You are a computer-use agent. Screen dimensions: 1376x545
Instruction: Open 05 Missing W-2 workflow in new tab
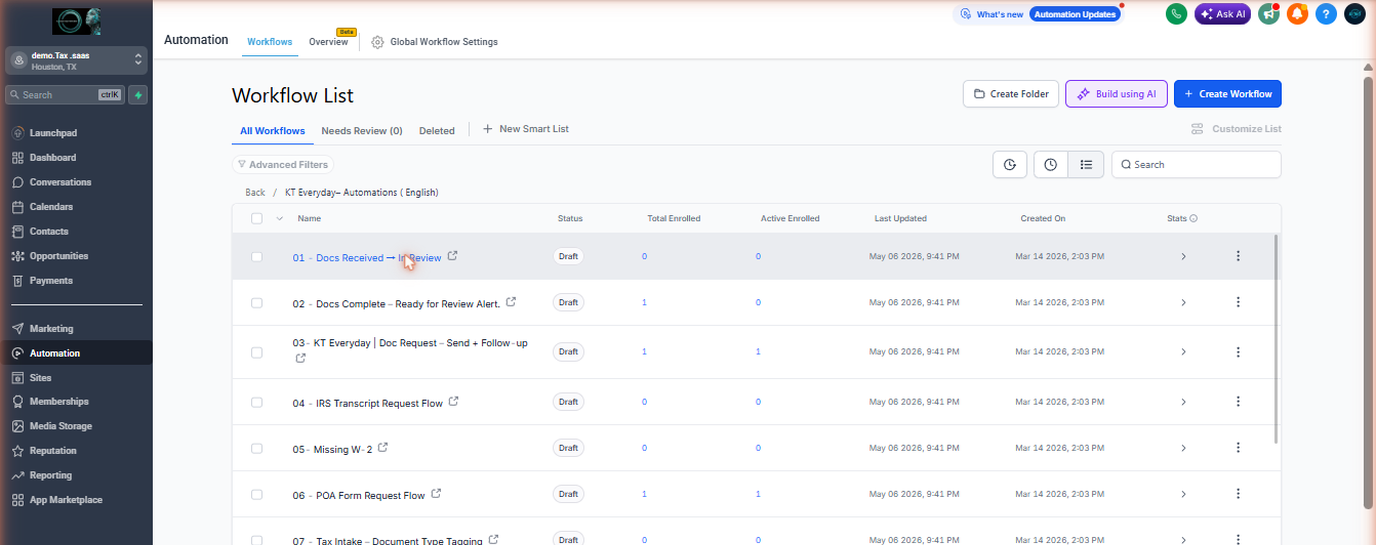tap(383, 448)
